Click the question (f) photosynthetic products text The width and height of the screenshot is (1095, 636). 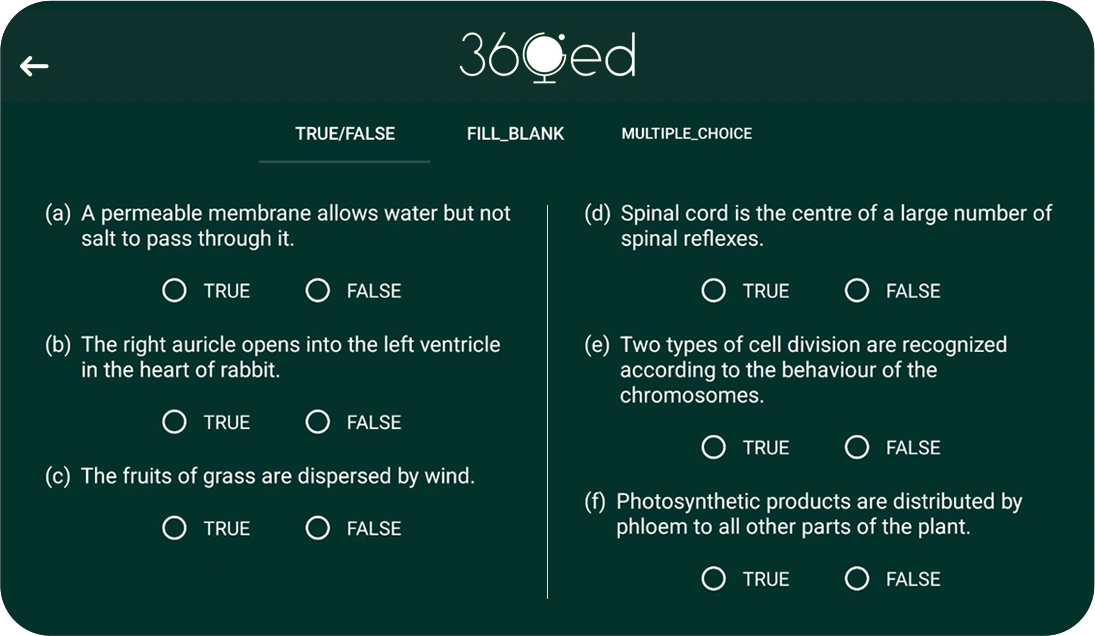(x=819, y=514)
